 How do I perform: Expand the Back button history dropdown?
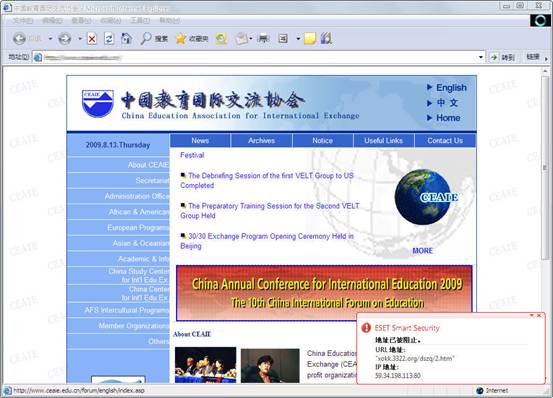click(50, 38)
